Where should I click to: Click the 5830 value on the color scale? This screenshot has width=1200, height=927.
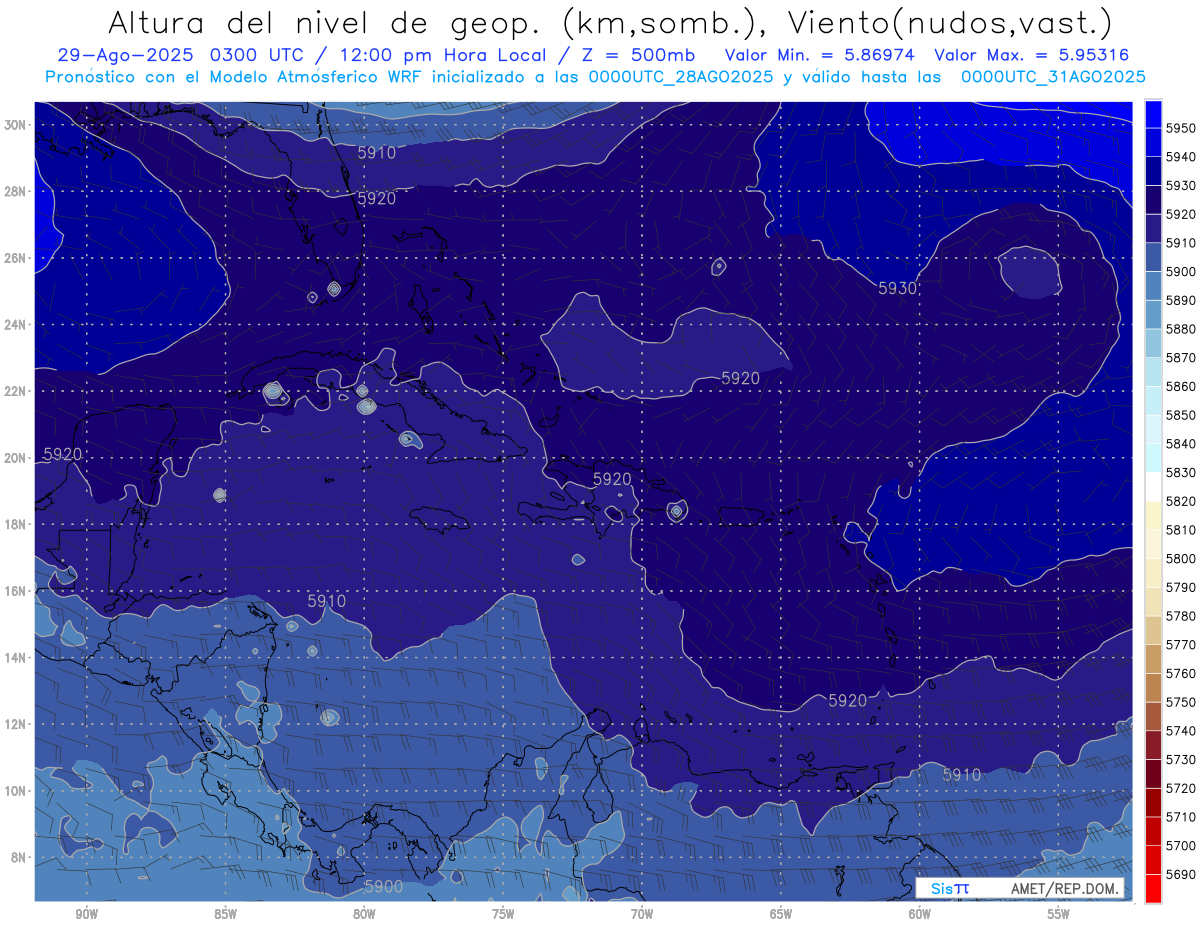click(1181, 472)
